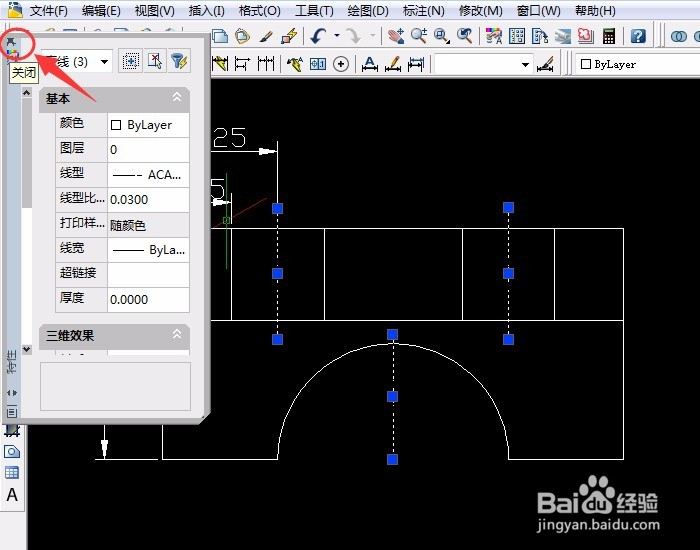Open the 文件(F) menu
This screenshot has height=550, width=700.
(49, 10)
